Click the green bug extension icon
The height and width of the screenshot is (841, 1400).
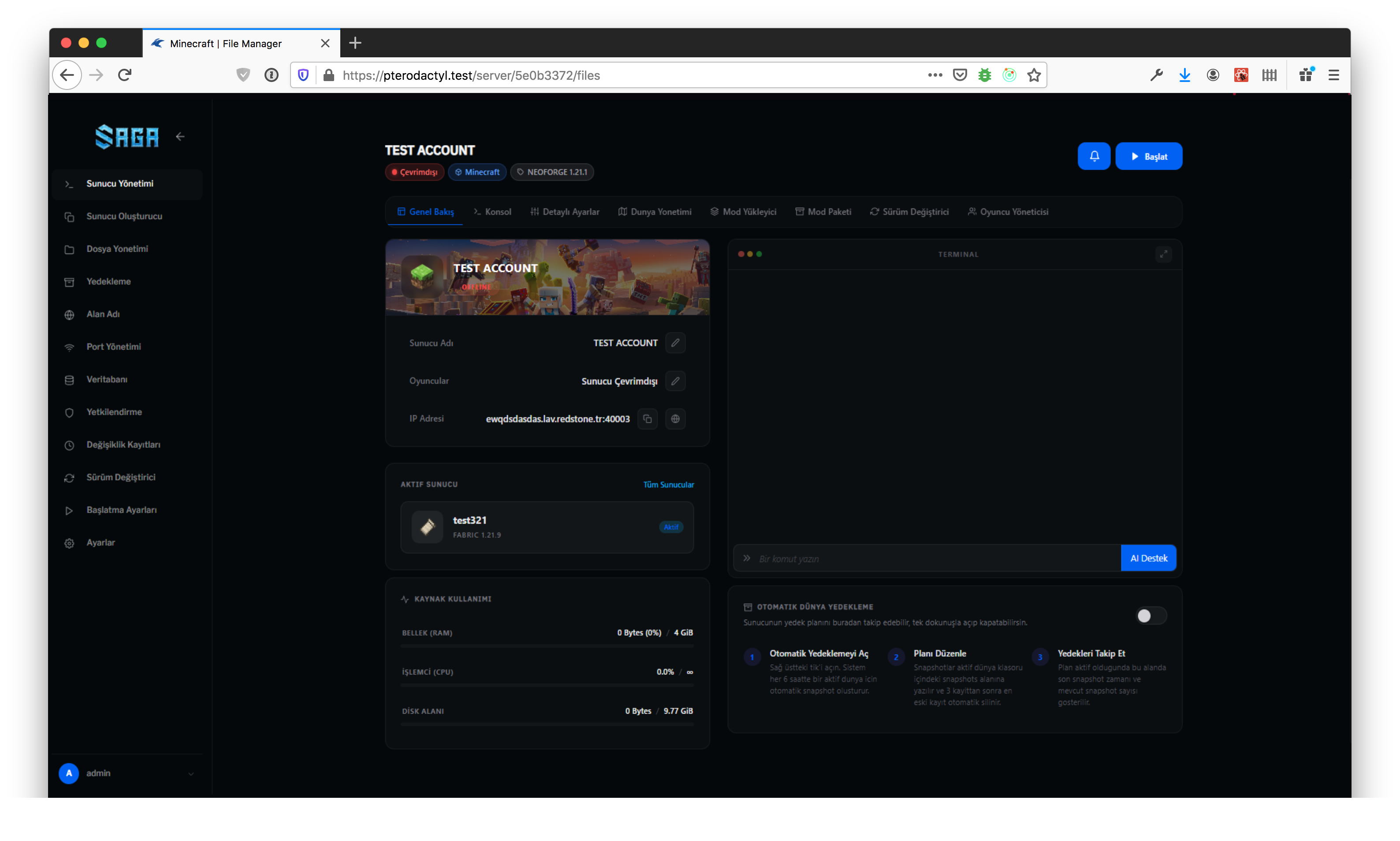pos(984,75)
